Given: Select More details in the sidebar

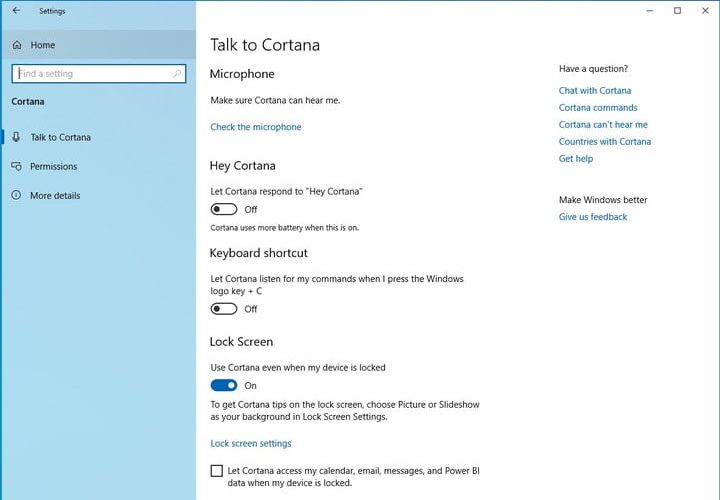Looking at the screenshot, I should [x=55, y=195].
